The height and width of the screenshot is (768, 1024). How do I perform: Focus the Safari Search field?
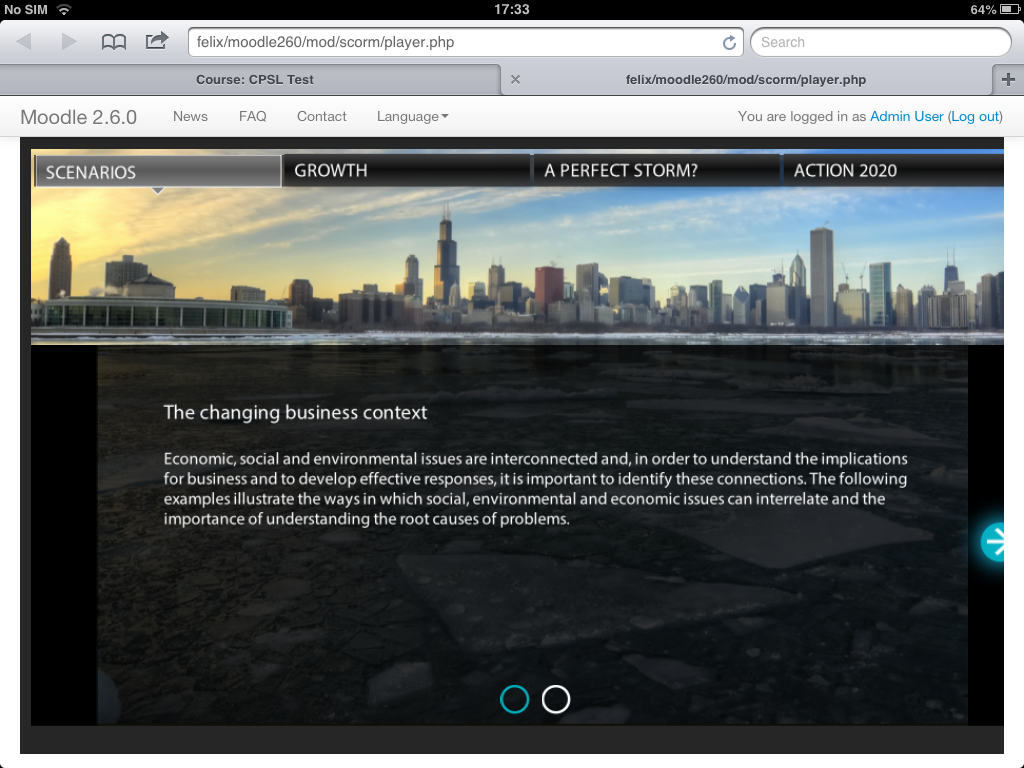click(x=881, y=42)
